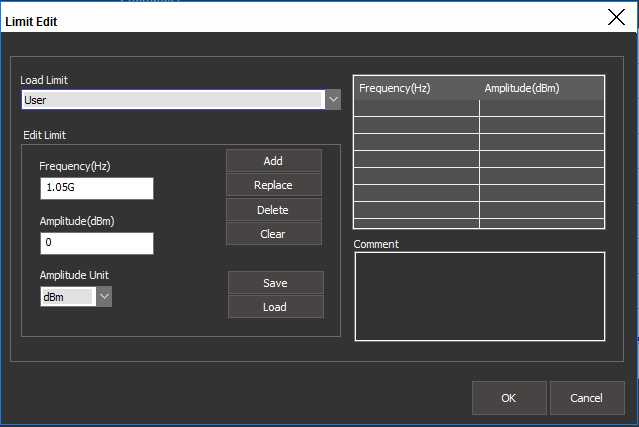639x427 pixels.
Task: Confirm the dialog with OK
Action: (x=508, y=398)
